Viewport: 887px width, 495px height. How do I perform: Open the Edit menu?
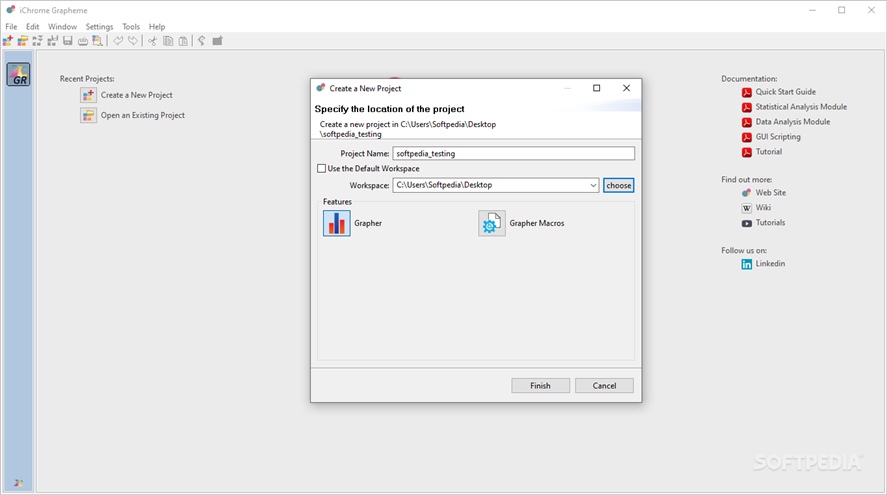(x=32, y=27)
